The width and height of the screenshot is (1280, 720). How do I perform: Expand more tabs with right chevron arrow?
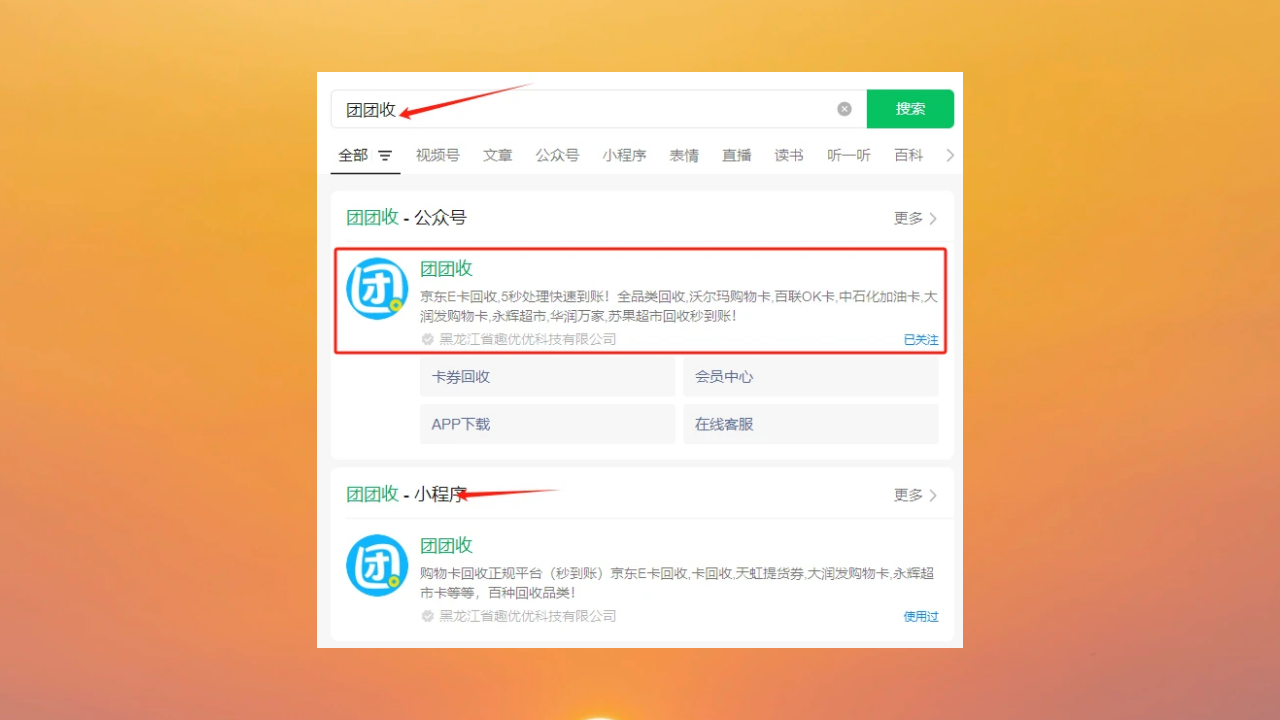(950, 155)
